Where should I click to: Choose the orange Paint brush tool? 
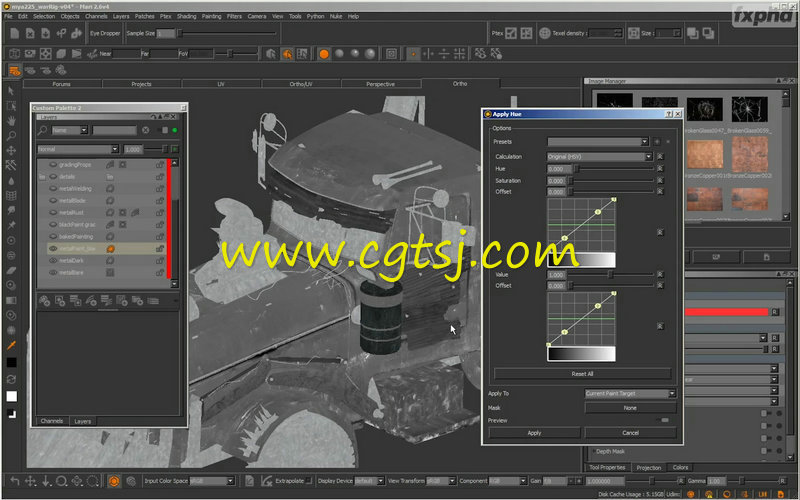pos(11,345)
